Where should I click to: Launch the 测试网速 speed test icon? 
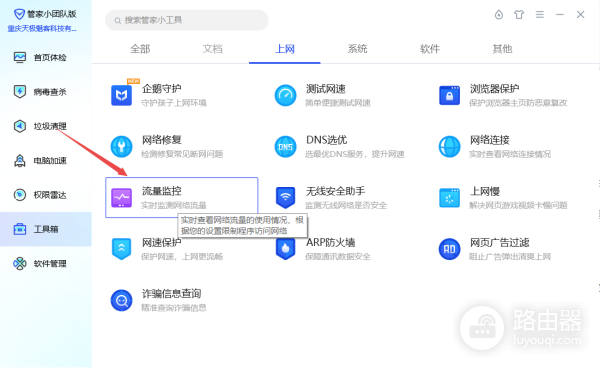point(285,95)
